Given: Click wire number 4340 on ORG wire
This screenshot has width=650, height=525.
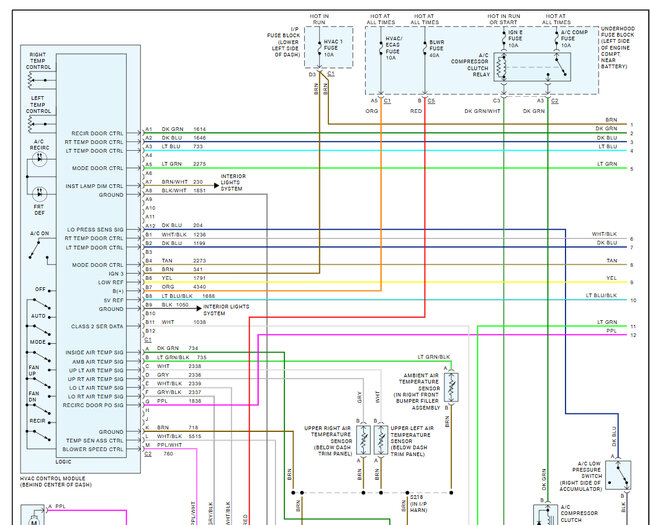Looking at the screenshot, I should (x=200, y=287).
